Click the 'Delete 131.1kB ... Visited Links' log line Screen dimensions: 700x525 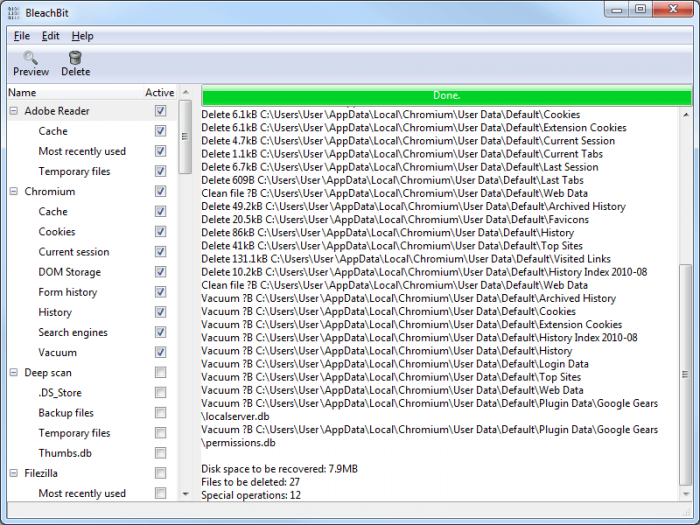(406, 259)
